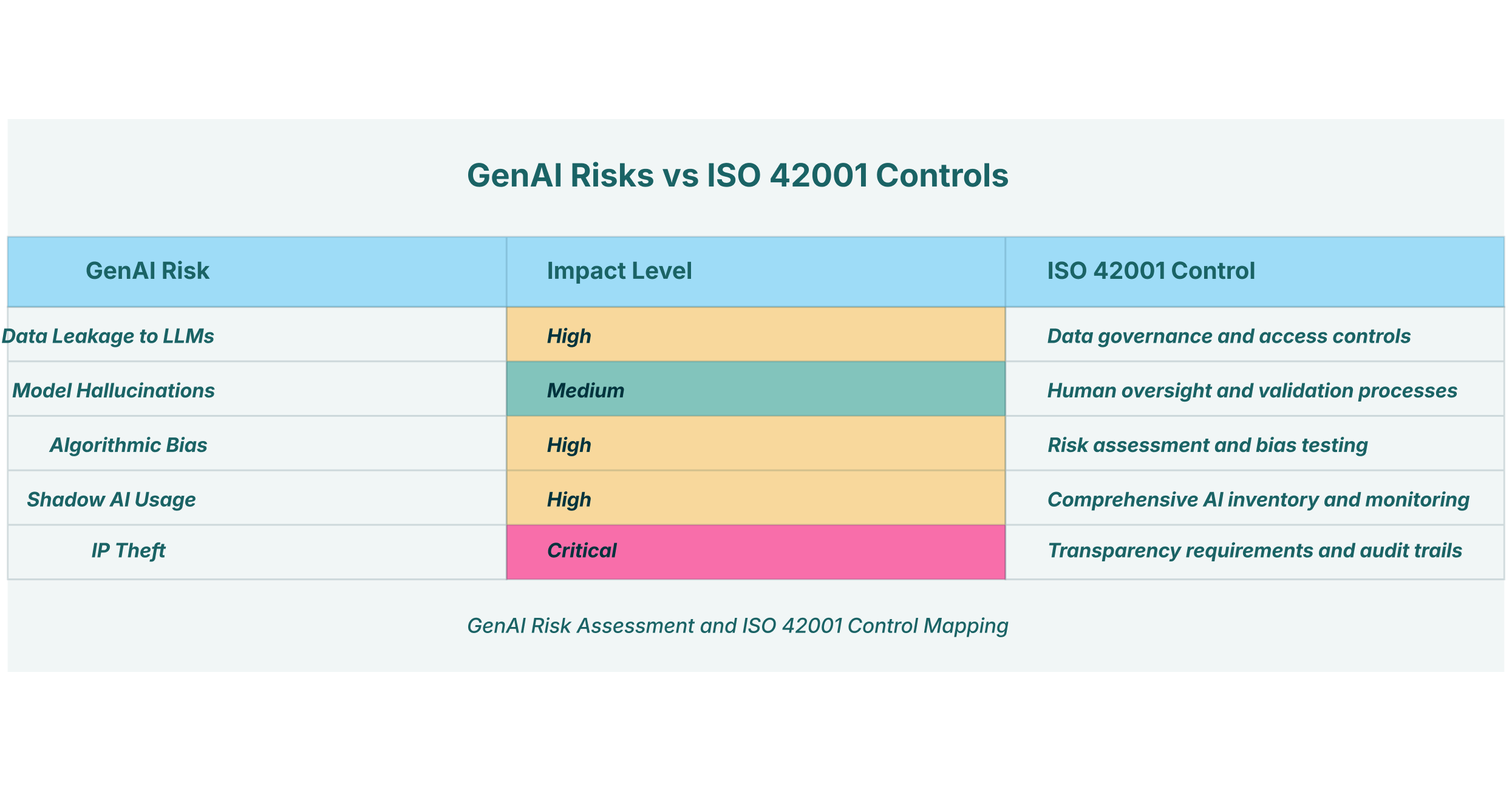Image resolution: width=1512 pixels, height=791 pixels.
Task: Select the High impact cell for Shadow AI Usage
Action: click(x=755, y=498)
